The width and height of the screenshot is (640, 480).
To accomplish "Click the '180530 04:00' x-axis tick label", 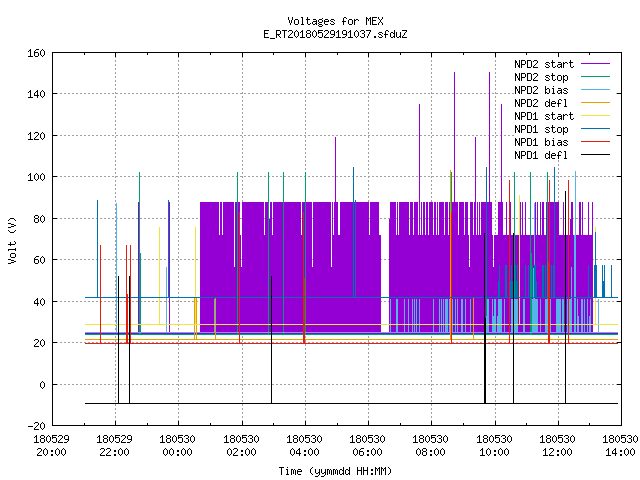I will 304,446.
